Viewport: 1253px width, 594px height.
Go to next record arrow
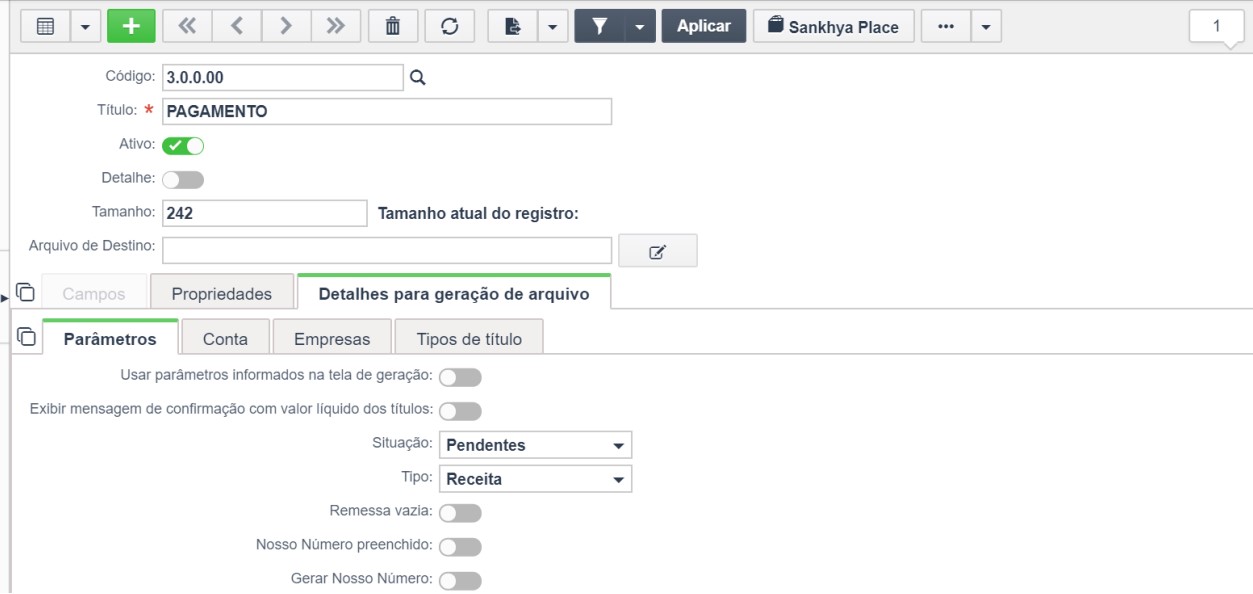pos(286,26)
